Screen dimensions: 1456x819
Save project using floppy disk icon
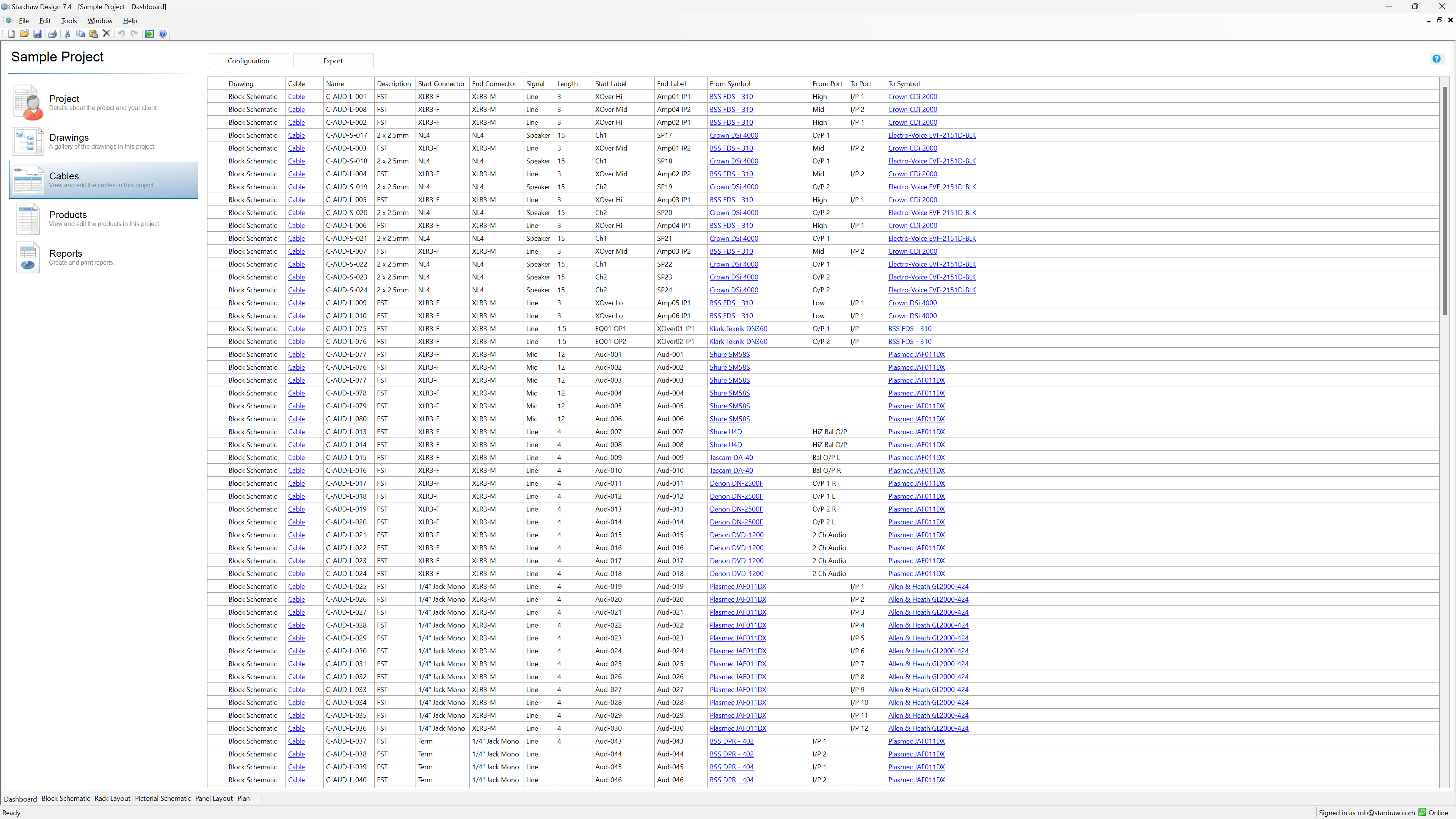[x=37, y=34]
